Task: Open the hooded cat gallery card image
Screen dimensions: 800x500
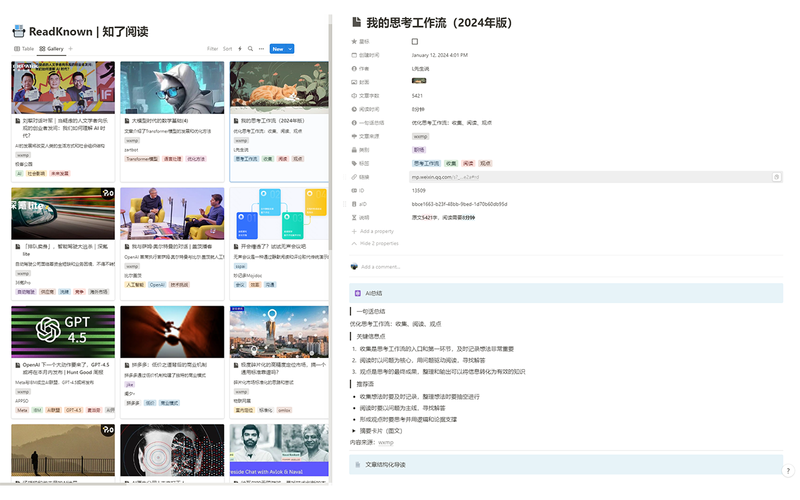Action: [172, 87]
